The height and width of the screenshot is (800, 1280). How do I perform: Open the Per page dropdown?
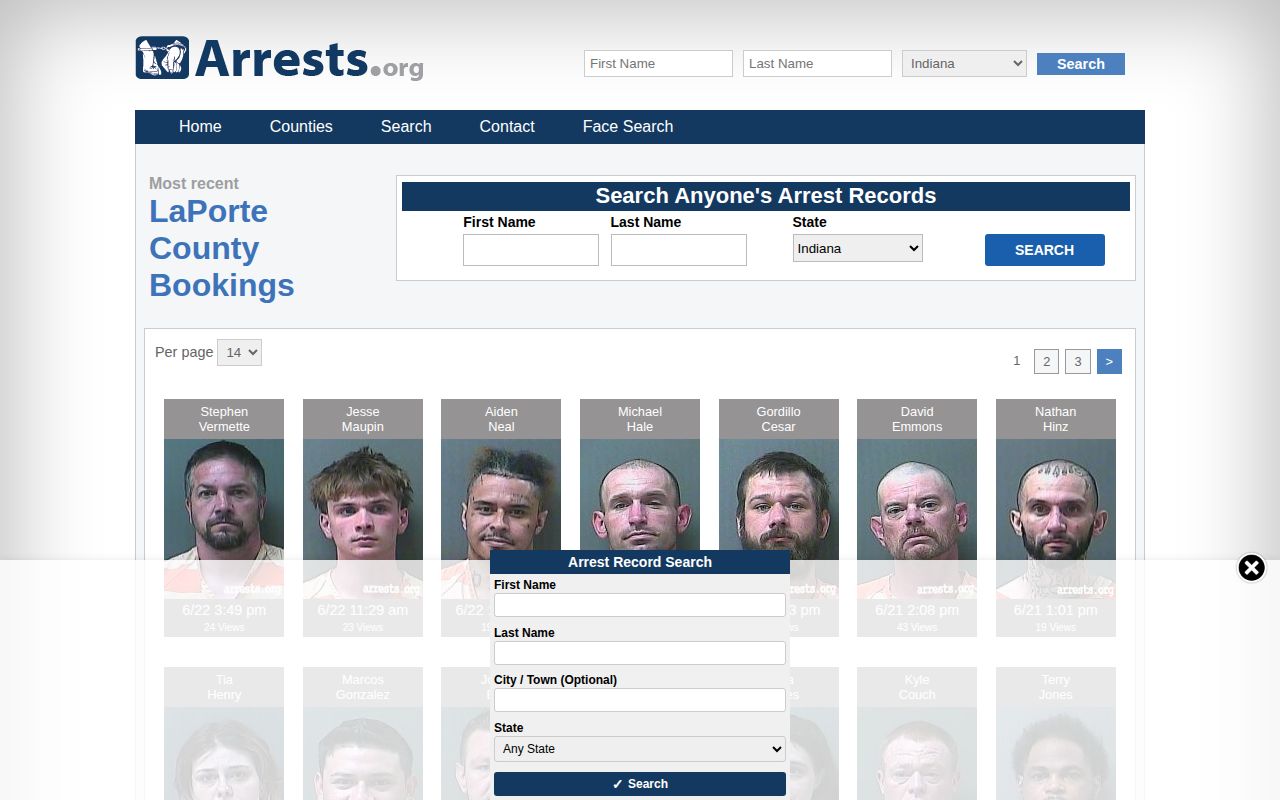point(239,352)
